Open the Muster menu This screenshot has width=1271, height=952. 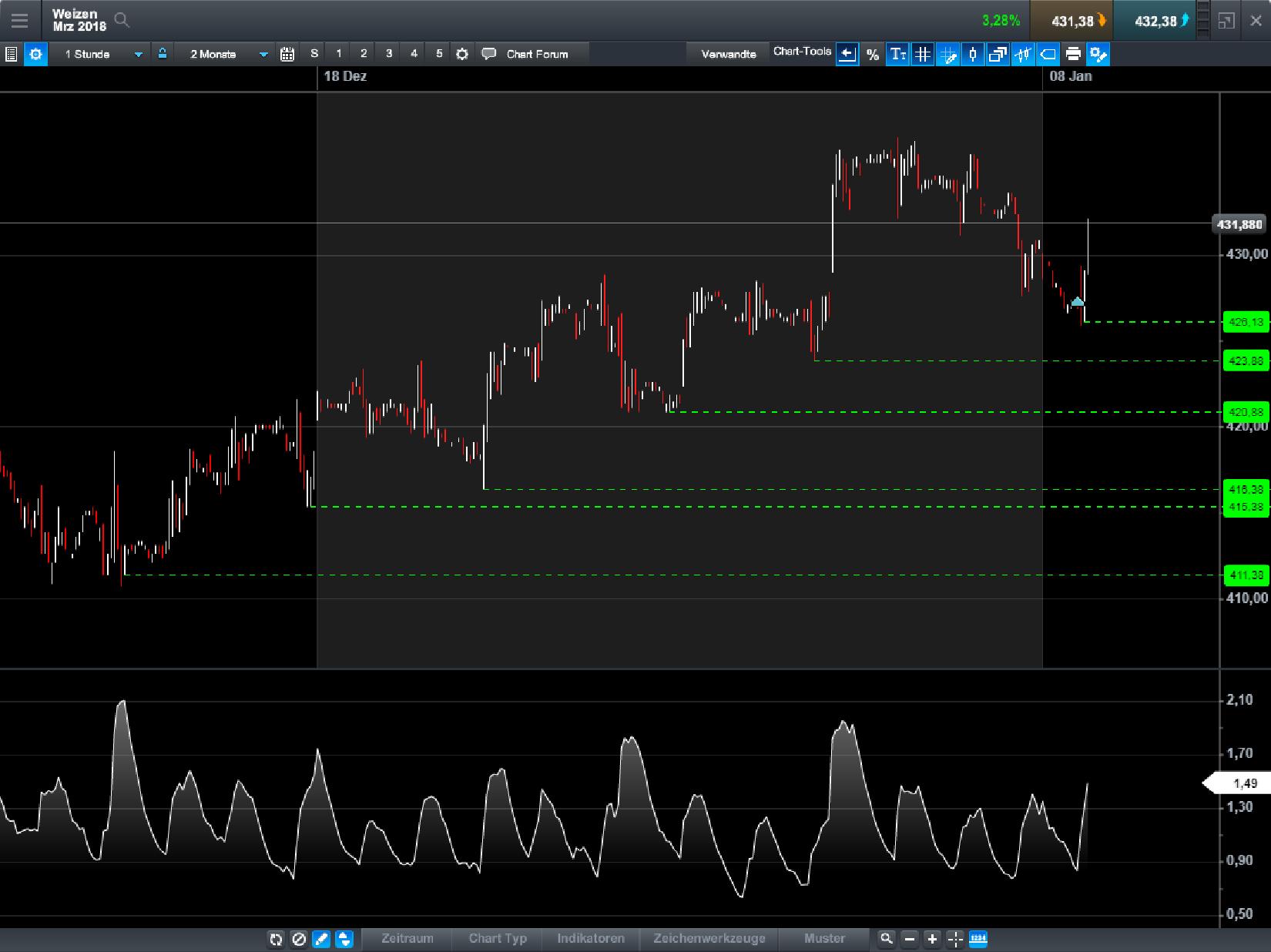[x=824, y=939]
